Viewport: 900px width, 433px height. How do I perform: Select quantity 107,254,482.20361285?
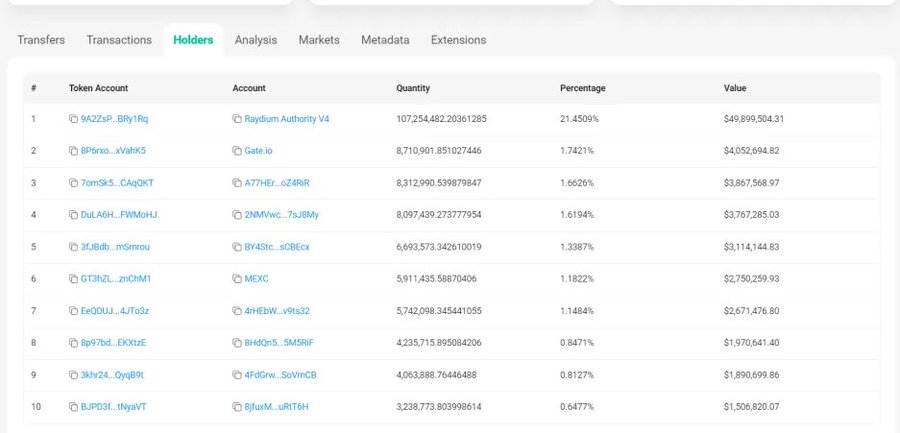click(x=441, y=119)
